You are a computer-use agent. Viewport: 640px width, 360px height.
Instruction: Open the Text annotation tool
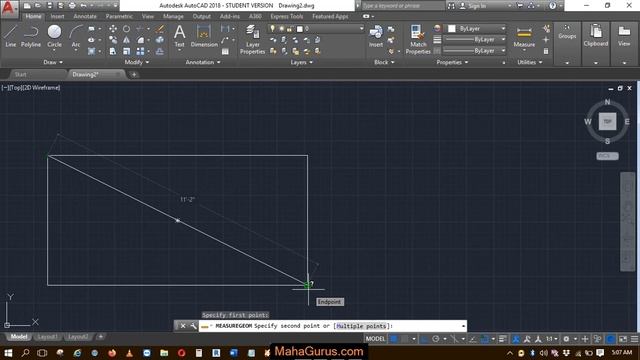pos(180,36)
